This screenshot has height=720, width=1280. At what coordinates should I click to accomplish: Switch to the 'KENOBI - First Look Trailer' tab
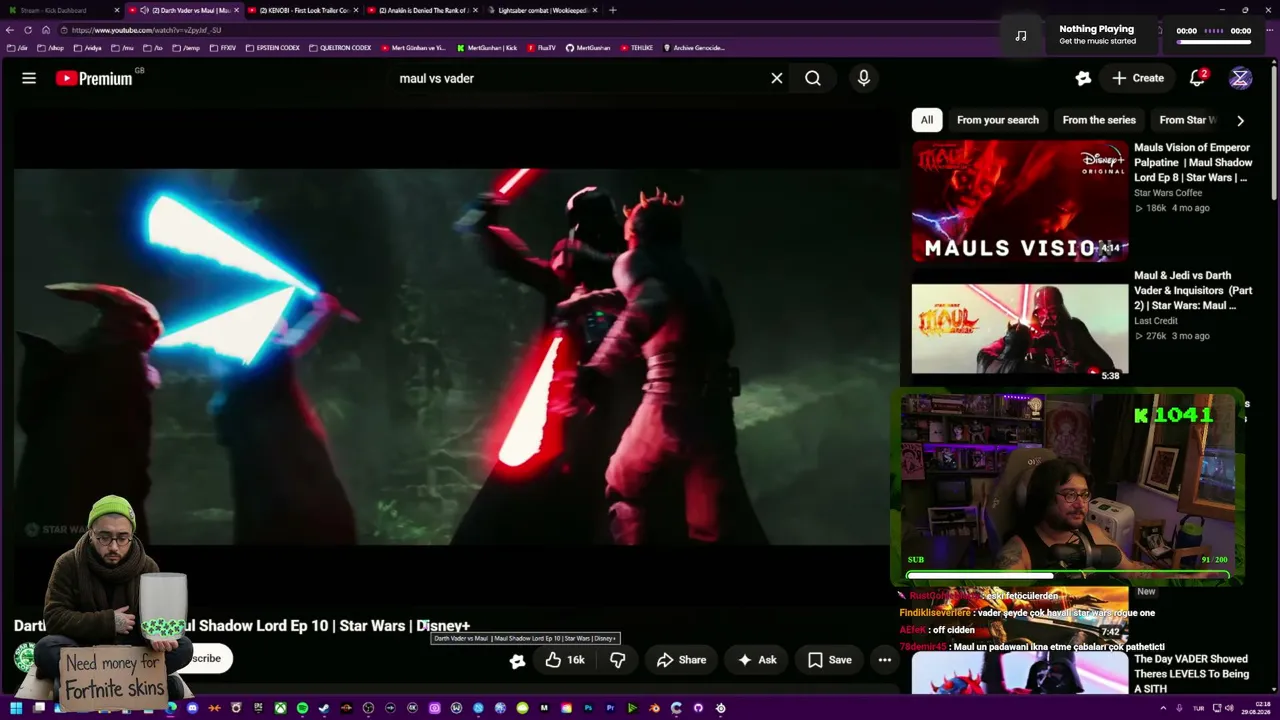[304, 10]
